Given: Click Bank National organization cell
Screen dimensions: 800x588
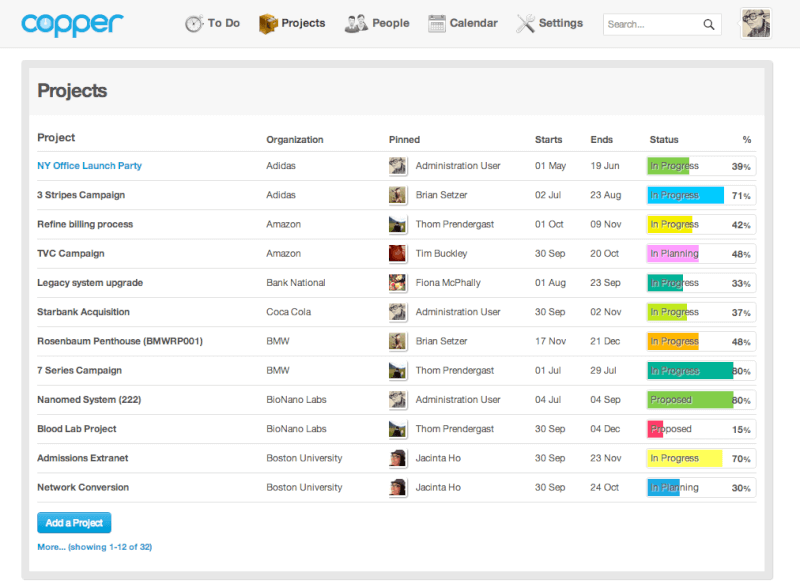Looking at the screenshot, I should pyautogui.click(x=296, y=283).
